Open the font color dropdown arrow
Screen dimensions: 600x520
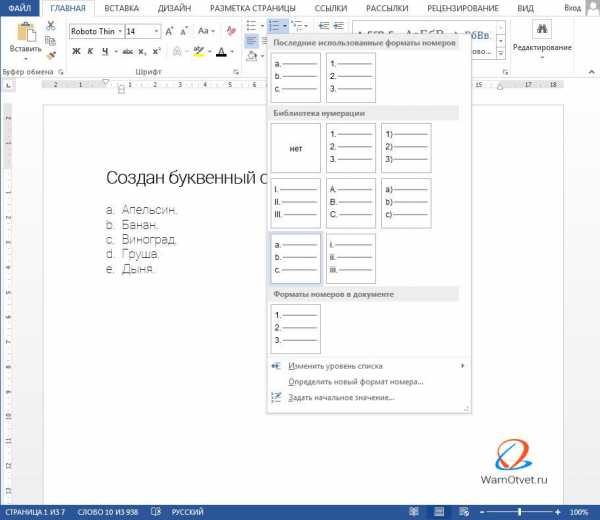[232, 51]
